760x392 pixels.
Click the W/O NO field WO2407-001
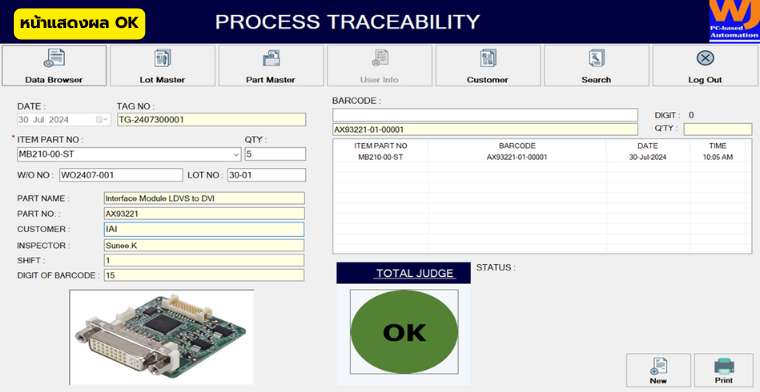121,175
